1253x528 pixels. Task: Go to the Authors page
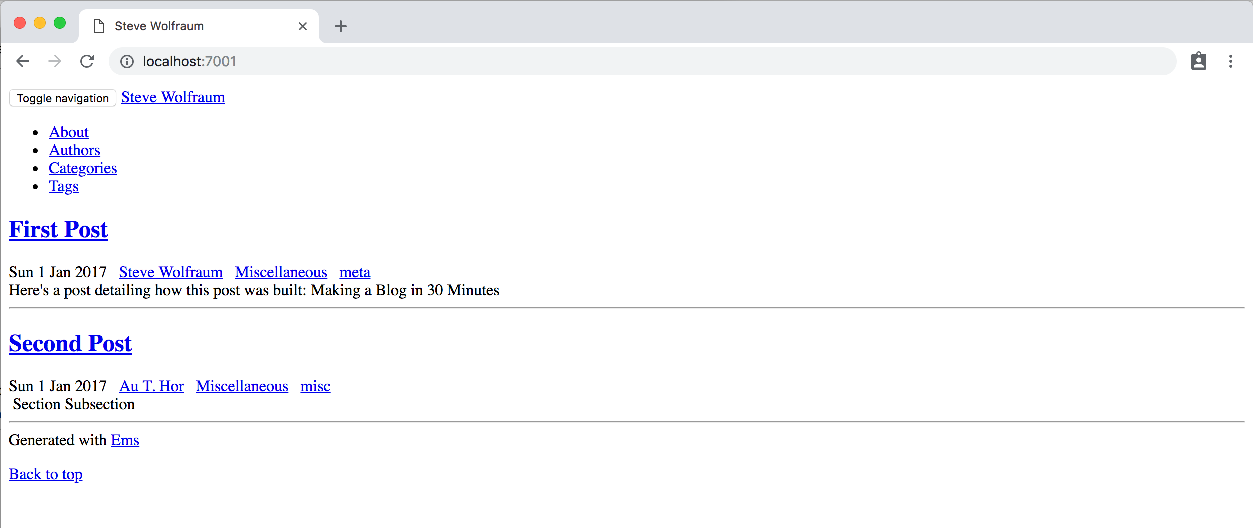tap(75, 150)
